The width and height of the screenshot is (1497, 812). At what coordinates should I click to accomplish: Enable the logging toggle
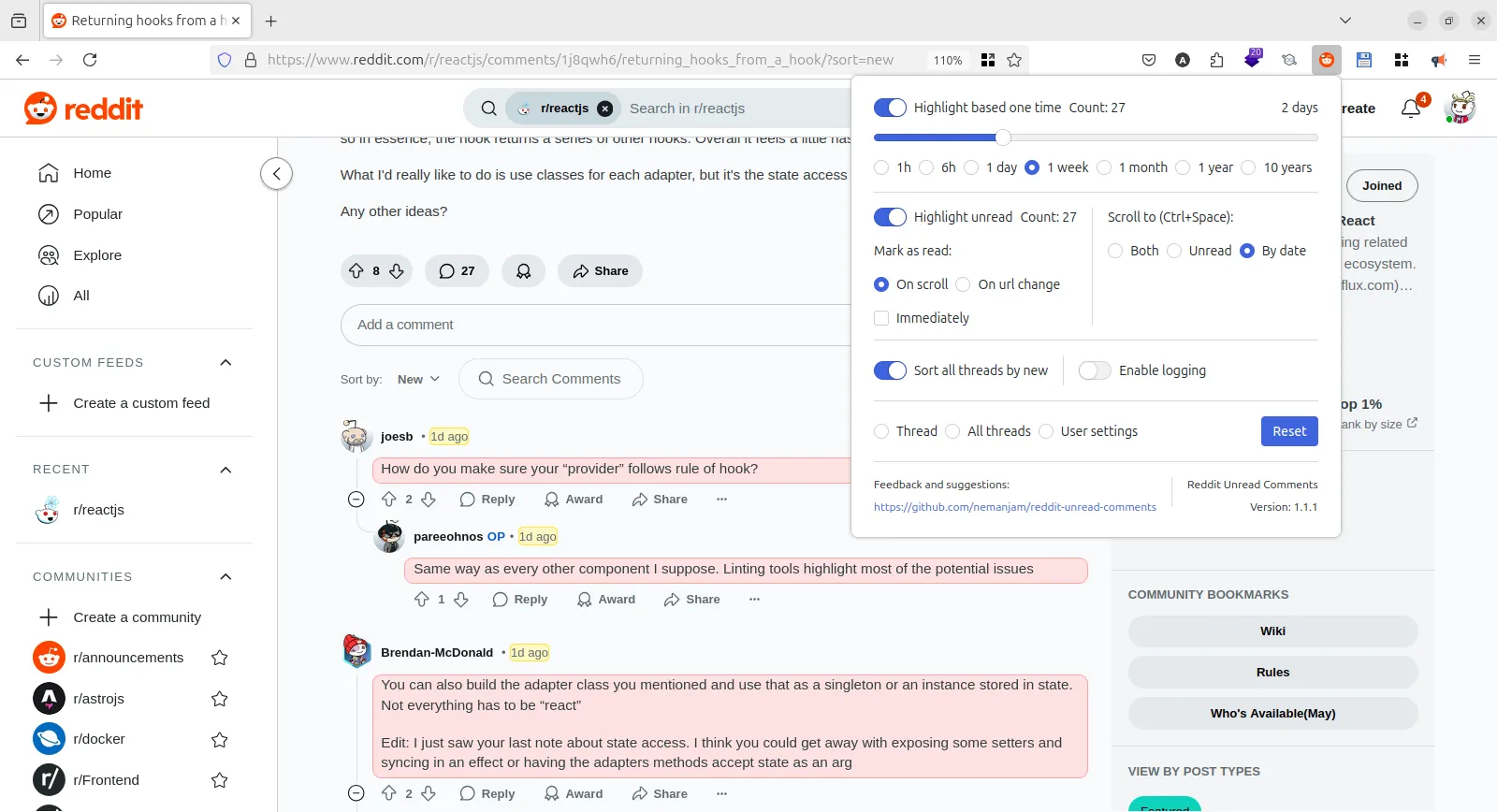1095,370
